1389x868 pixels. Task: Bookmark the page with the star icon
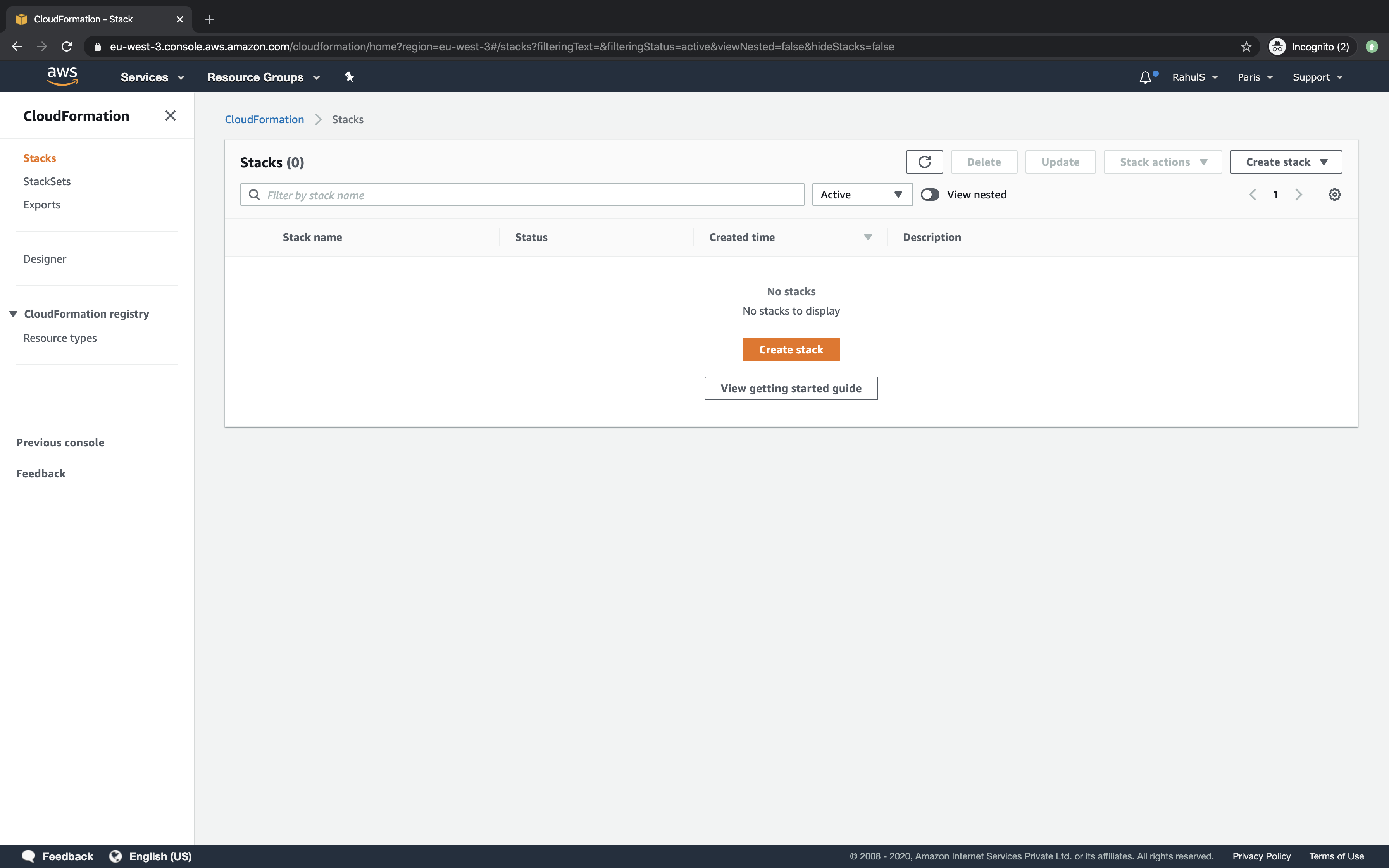pos(1246,46)
